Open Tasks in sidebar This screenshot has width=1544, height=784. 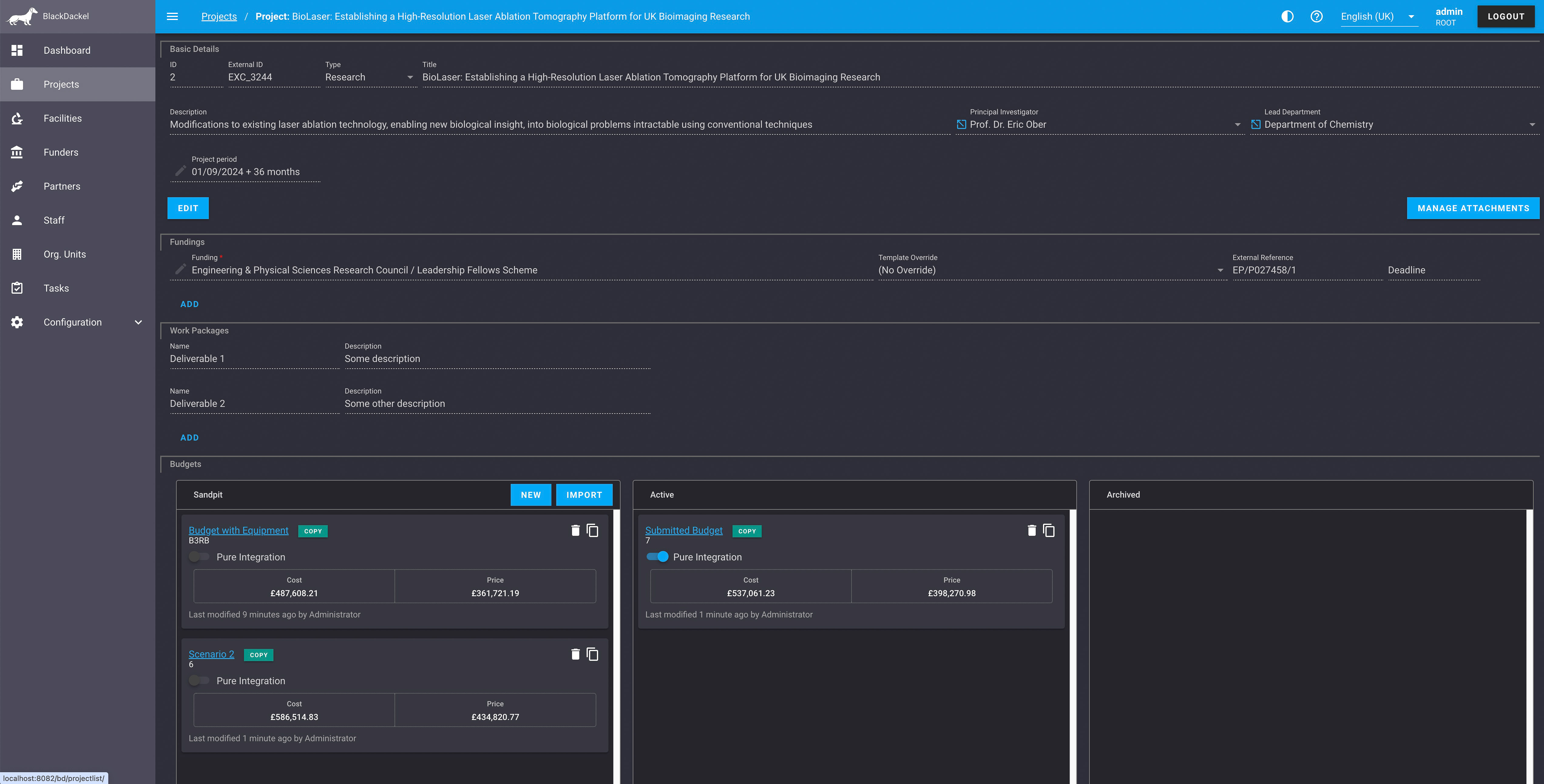77,288
